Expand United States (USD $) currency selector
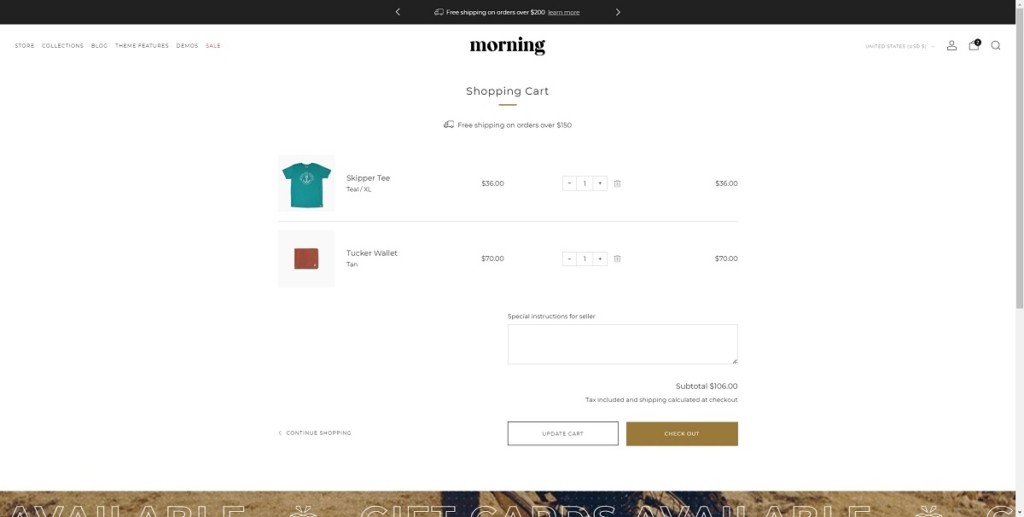This screenshot has width=1024, height=517. pos(899,46)
